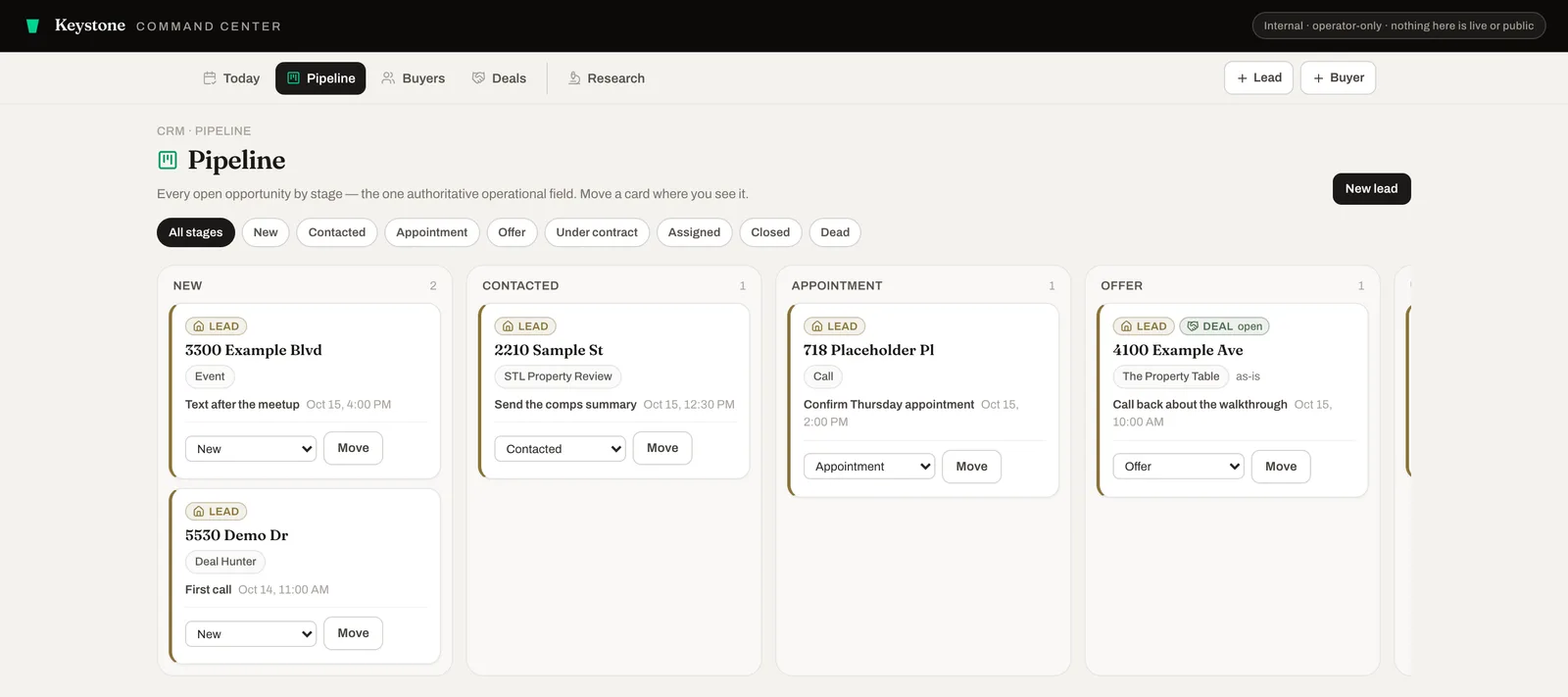The height and width of the screenshot is (697, 1568).
Task: Click 'Send the comps summary' task text
Action: coord(565,405)
